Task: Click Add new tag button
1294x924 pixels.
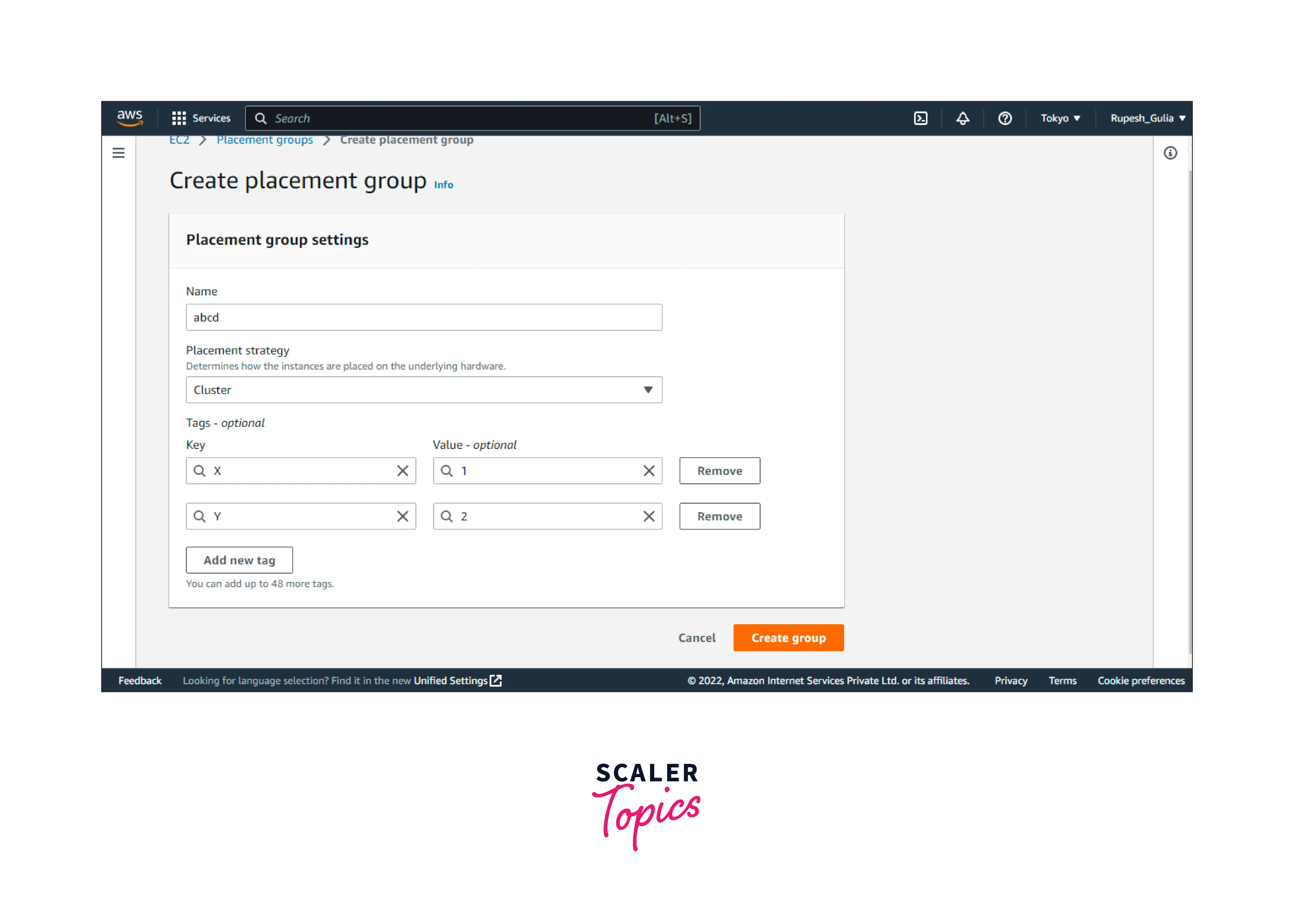Action: pyautogui.click(x=239, y=560)
